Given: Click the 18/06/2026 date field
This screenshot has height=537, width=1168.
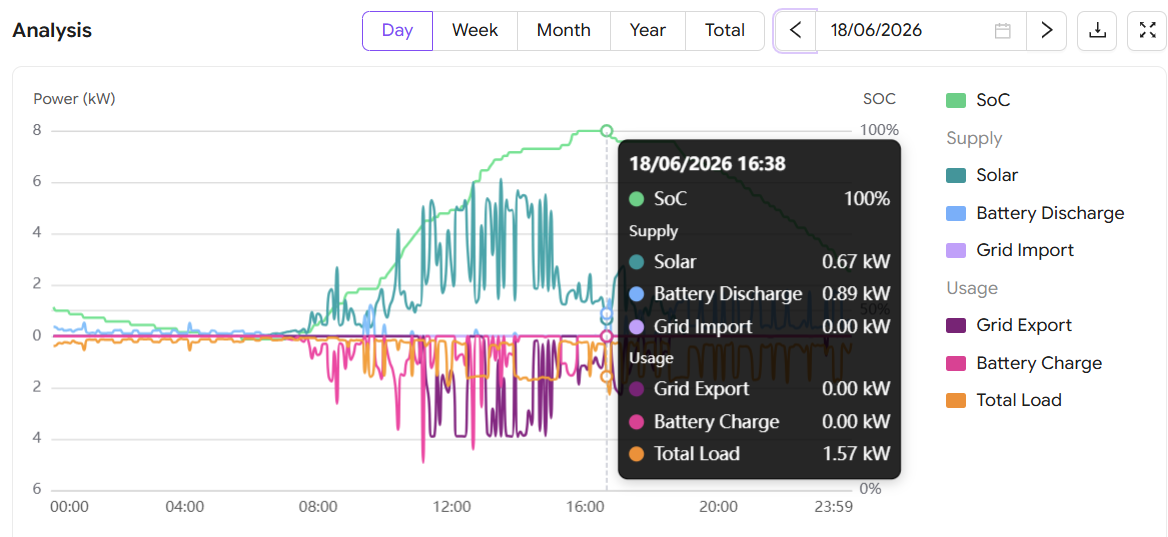Looking at the screenshot, I should (x=921, y=31).
